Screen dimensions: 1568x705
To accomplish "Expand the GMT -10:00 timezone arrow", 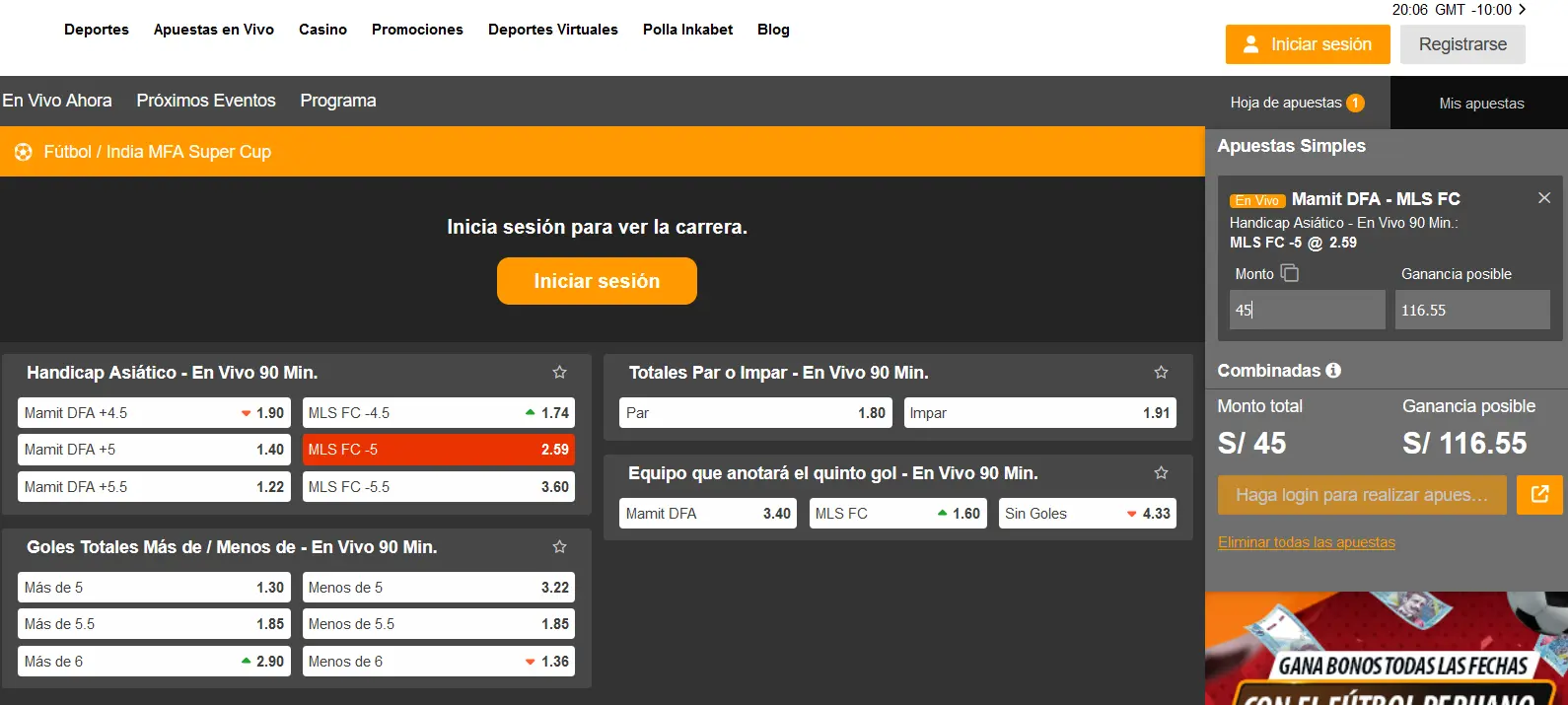I will 1522,10.
